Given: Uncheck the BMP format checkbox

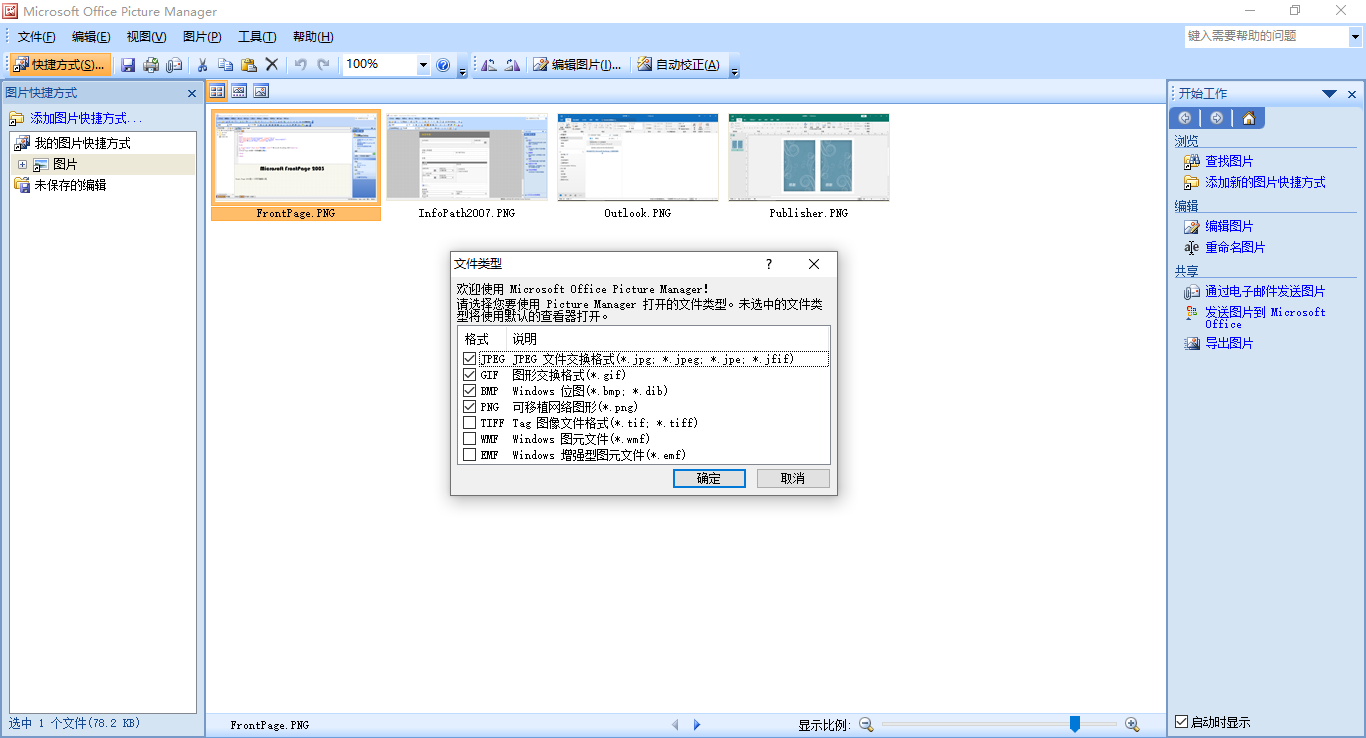Looking at the screenshot, I should tap(470, 391).
